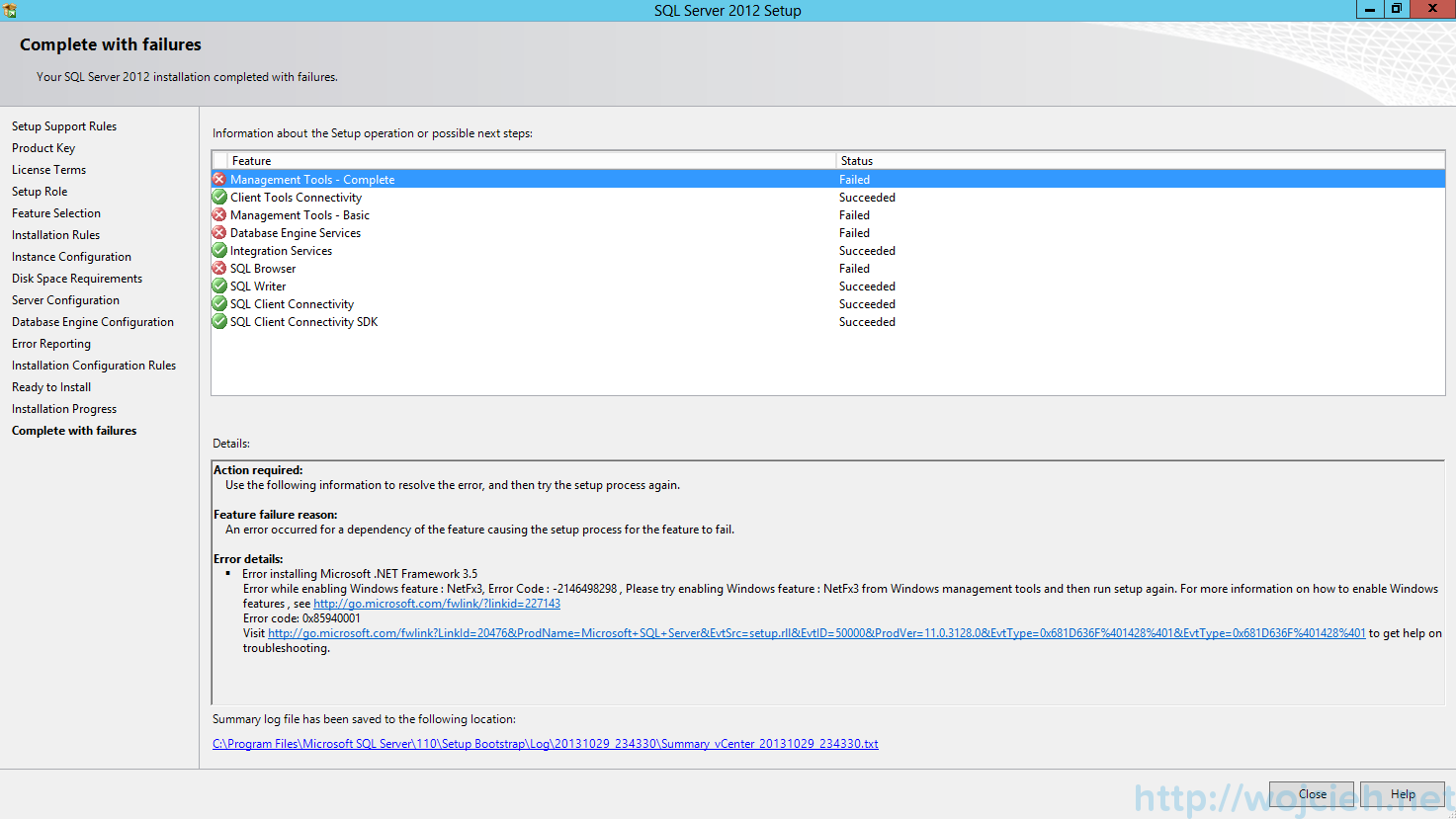Select the SQL Writer feature row
This screenshot has width=1456, height=819.
[x=828, y=287]
